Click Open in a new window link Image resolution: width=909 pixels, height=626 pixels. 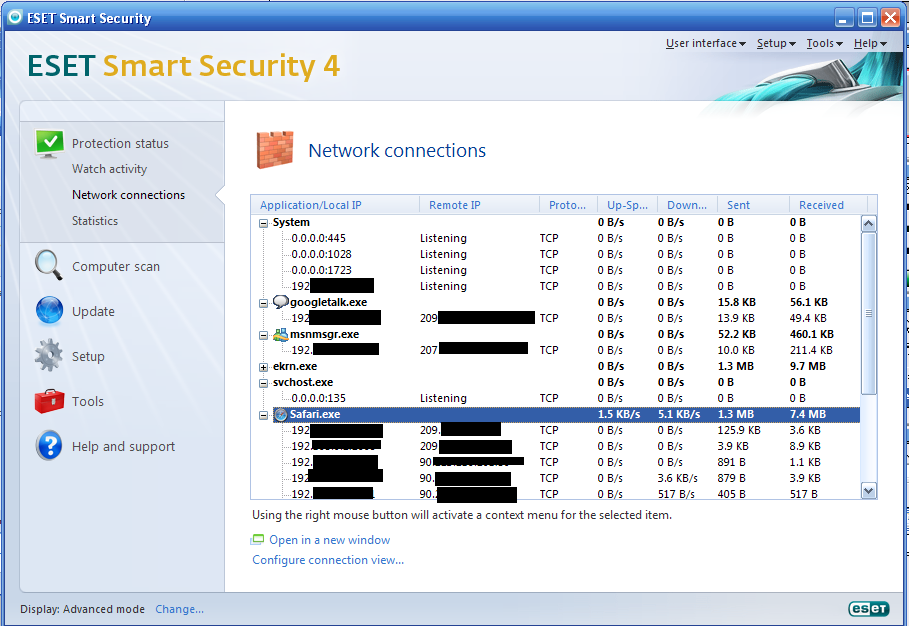point(329,540)
